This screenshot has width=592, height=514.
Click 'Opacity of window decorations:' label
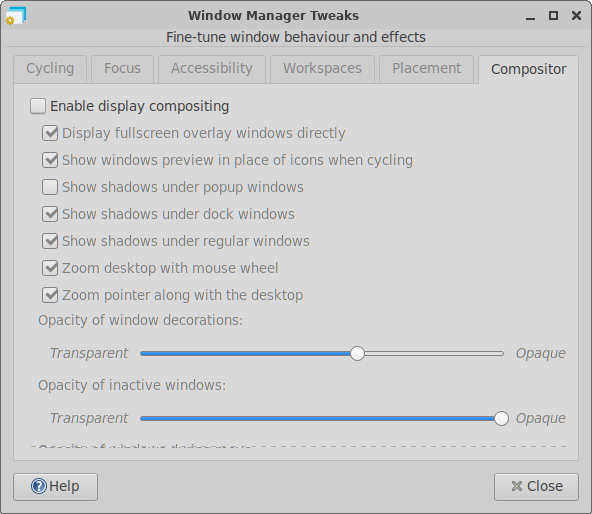(x=140, y=320)
